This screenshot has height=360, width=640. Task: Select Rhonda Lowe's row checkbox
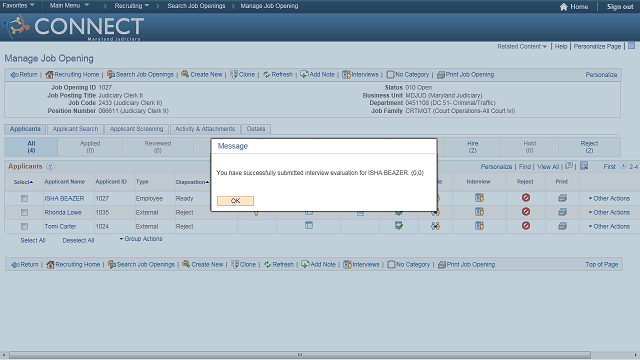(24, 212)
